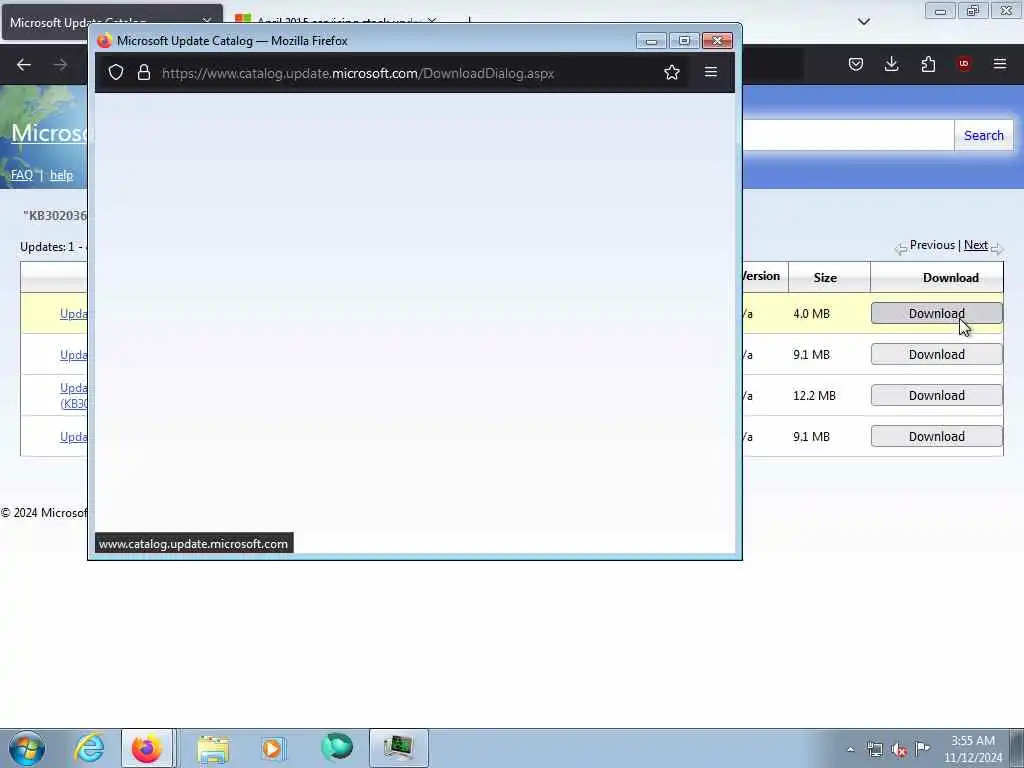Expand the list all tabs chevron
The image size is (1024, 768).
coord(863,22)
